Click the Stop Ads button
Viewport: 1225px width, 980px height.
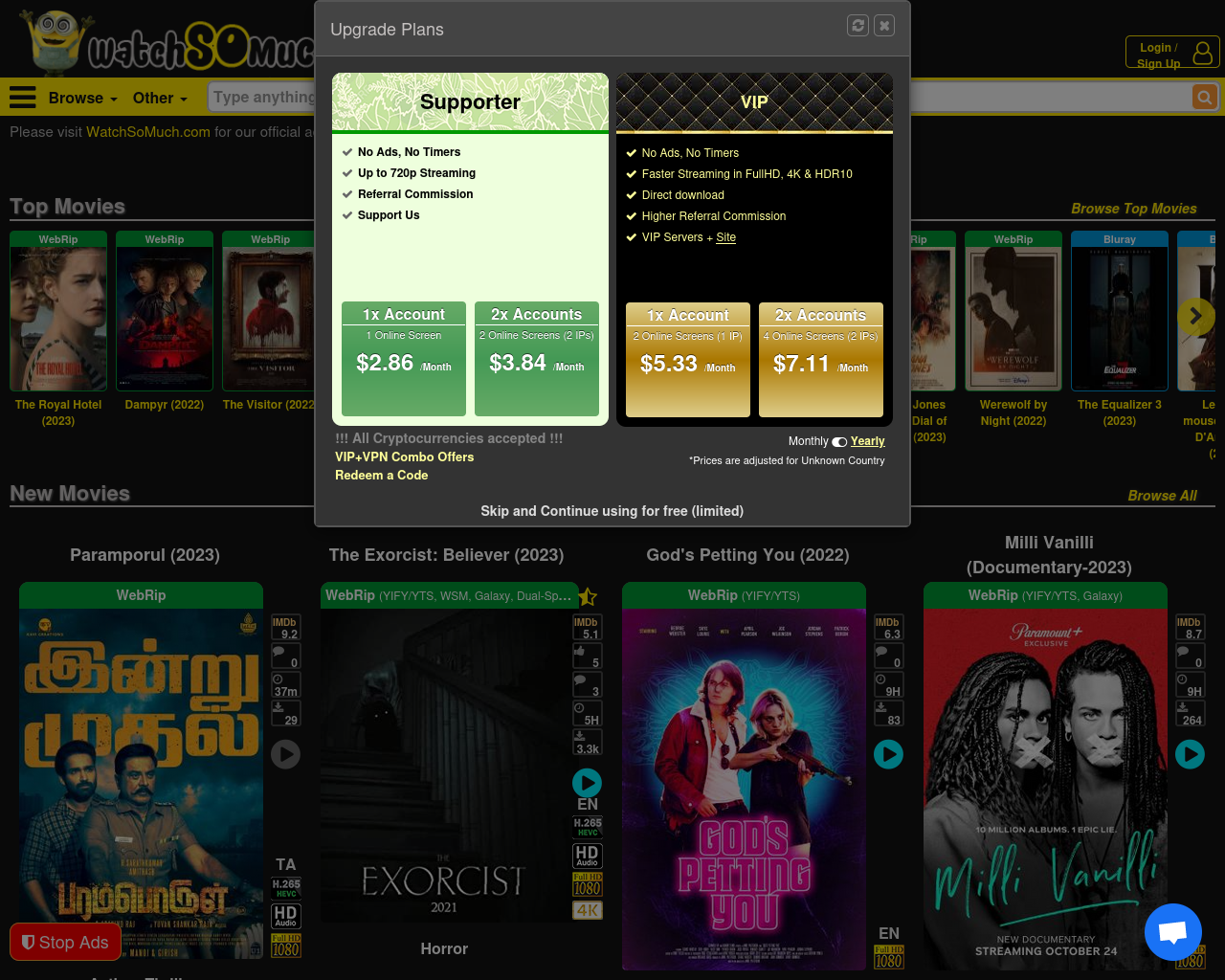(x=65, y=943)
